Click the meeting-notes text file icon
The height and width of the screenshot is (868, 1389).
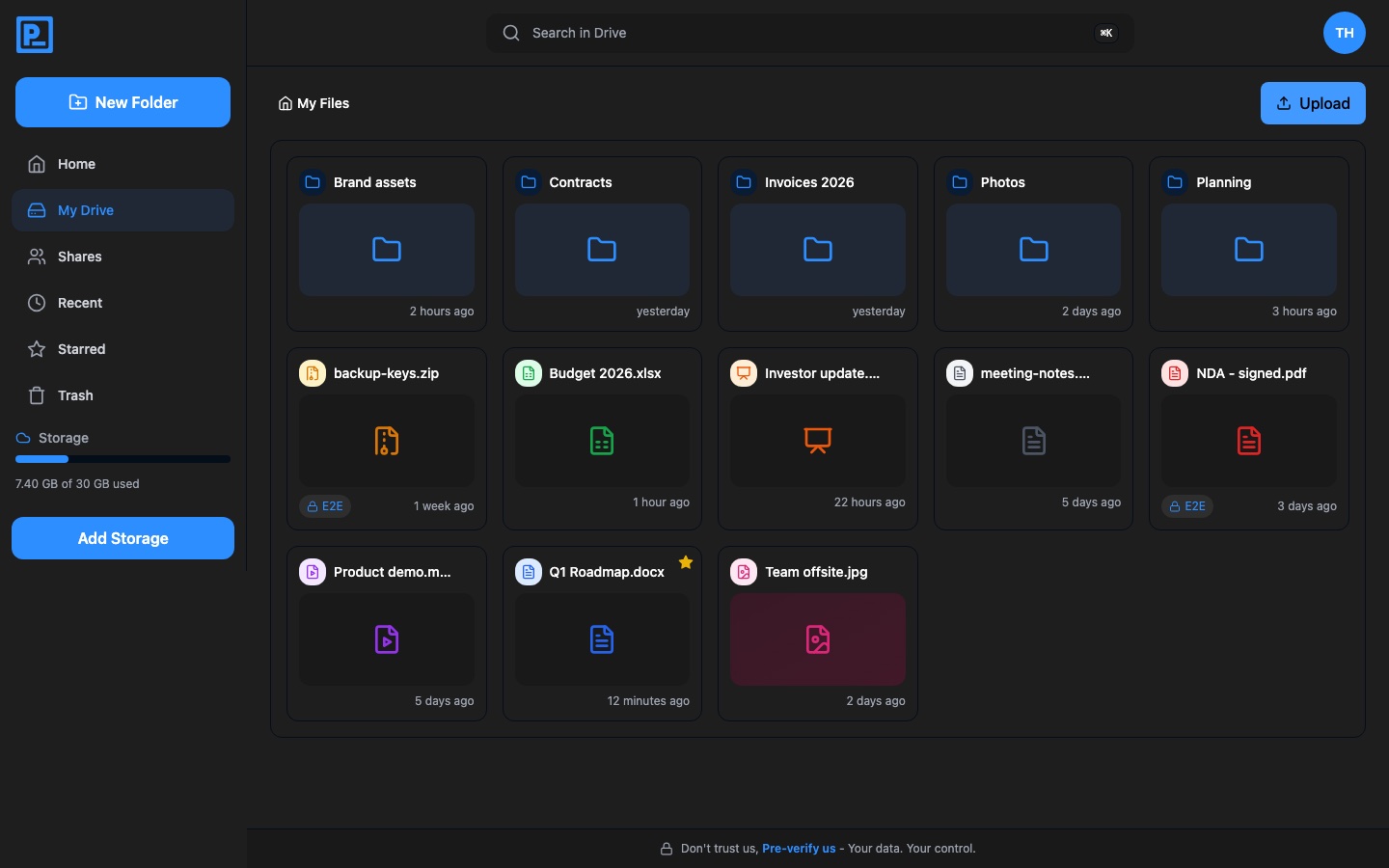point(1034,441)
